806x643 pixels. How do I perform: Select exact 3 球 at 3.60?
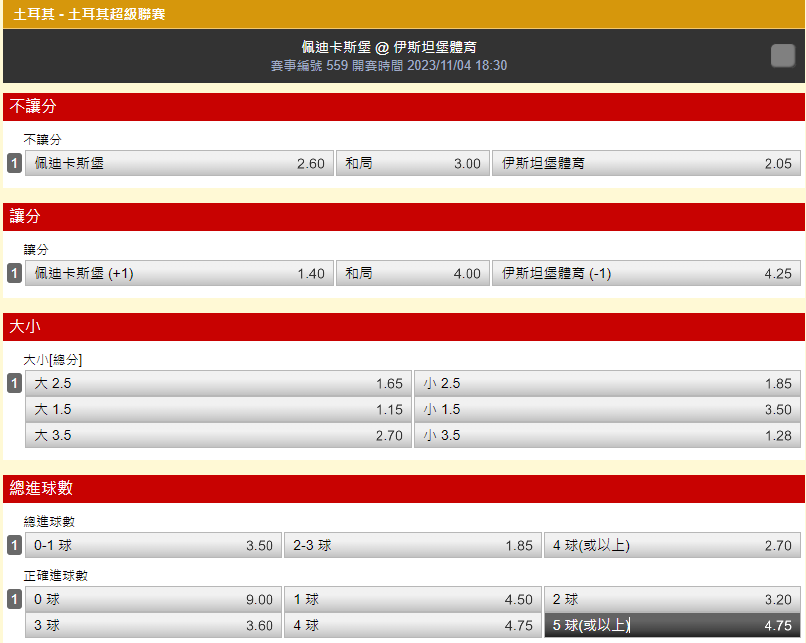pyautogui.click(x=153, y=626)
